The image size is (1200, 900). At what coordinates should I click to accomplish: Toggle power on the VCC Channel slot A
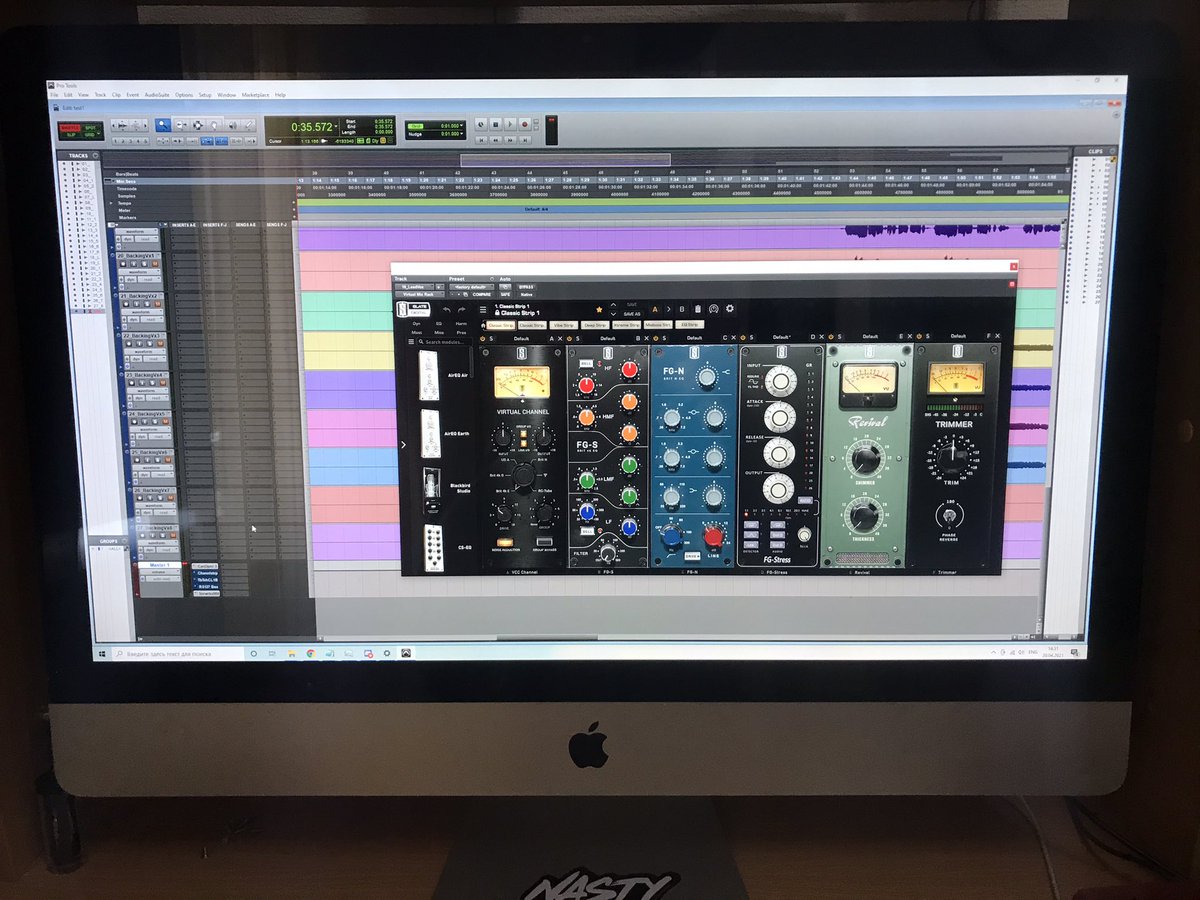click(x=483, y=339)
